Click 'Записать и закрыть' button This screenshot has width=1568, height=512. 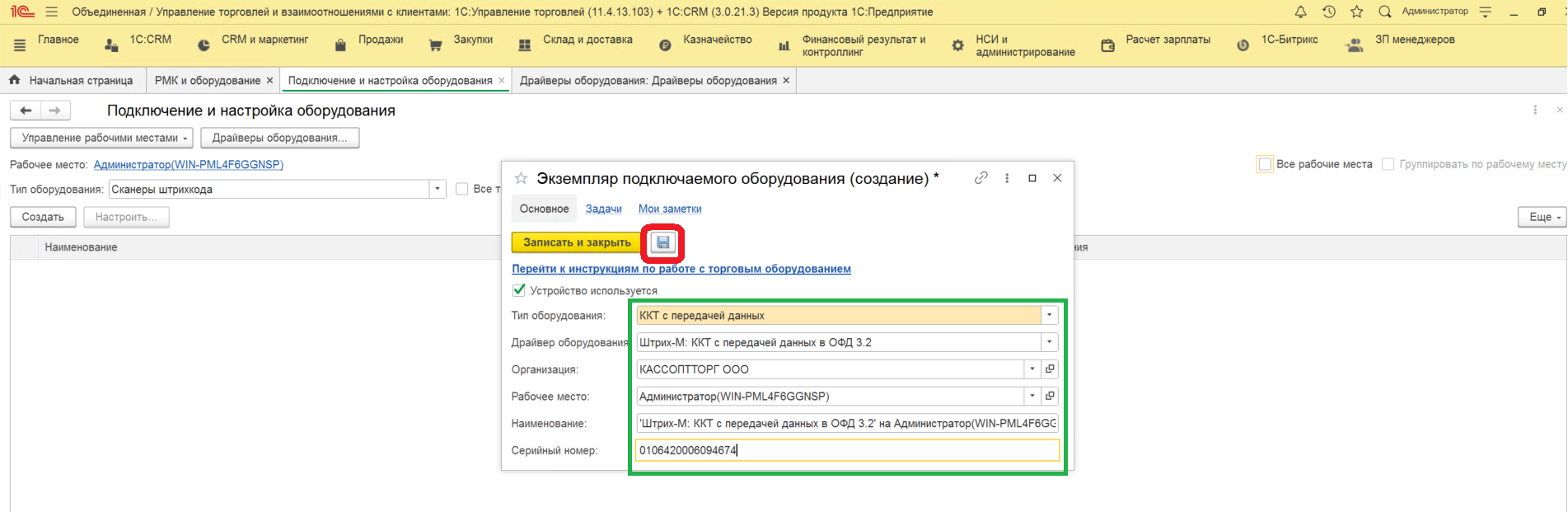tap(576, 242)
